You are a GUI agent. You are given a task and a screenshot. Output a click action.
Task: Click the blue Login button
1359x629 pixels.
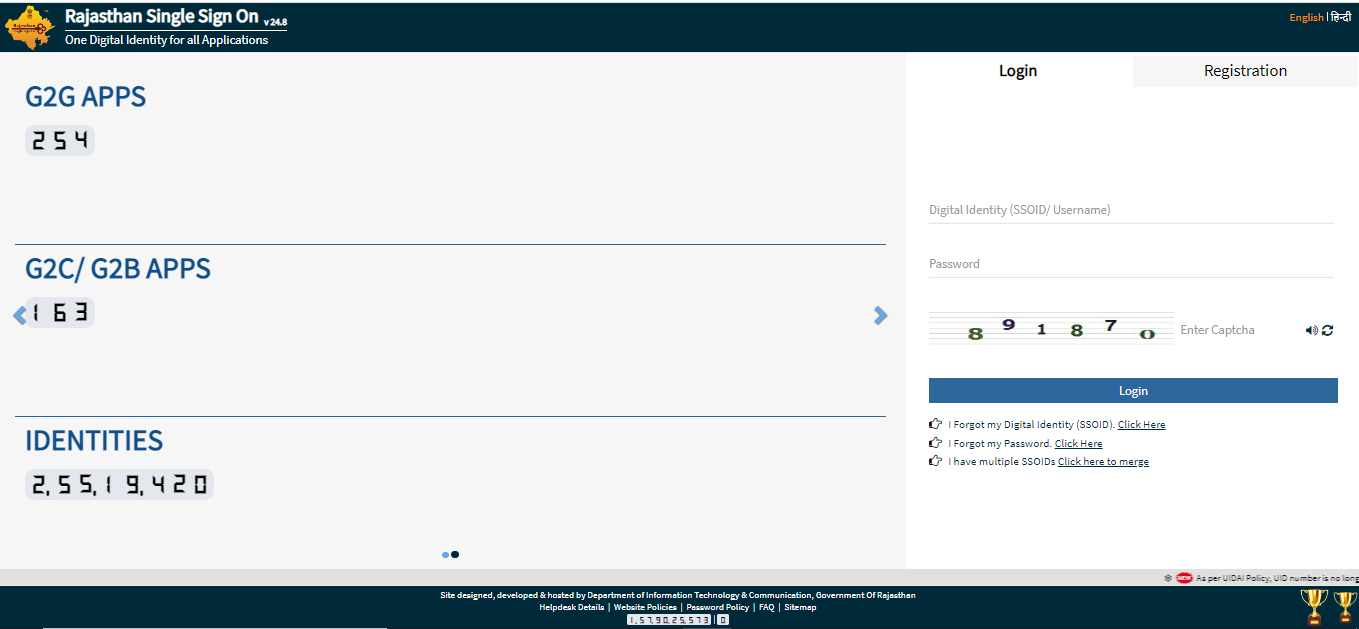pos(1133,391)
